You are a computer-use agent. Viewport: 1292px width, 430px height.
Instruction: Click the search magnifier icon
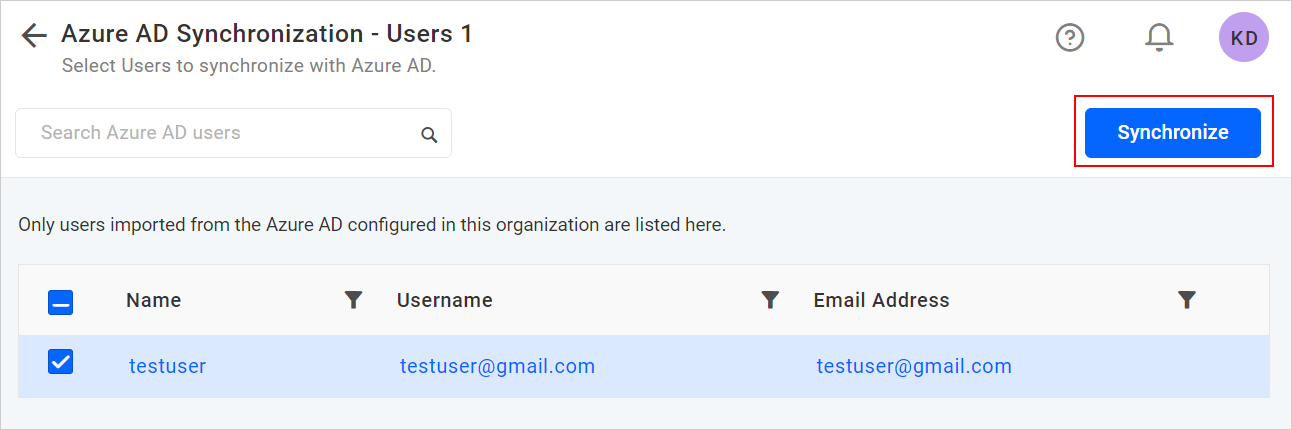pyautogui.click(x=429, y=135)
